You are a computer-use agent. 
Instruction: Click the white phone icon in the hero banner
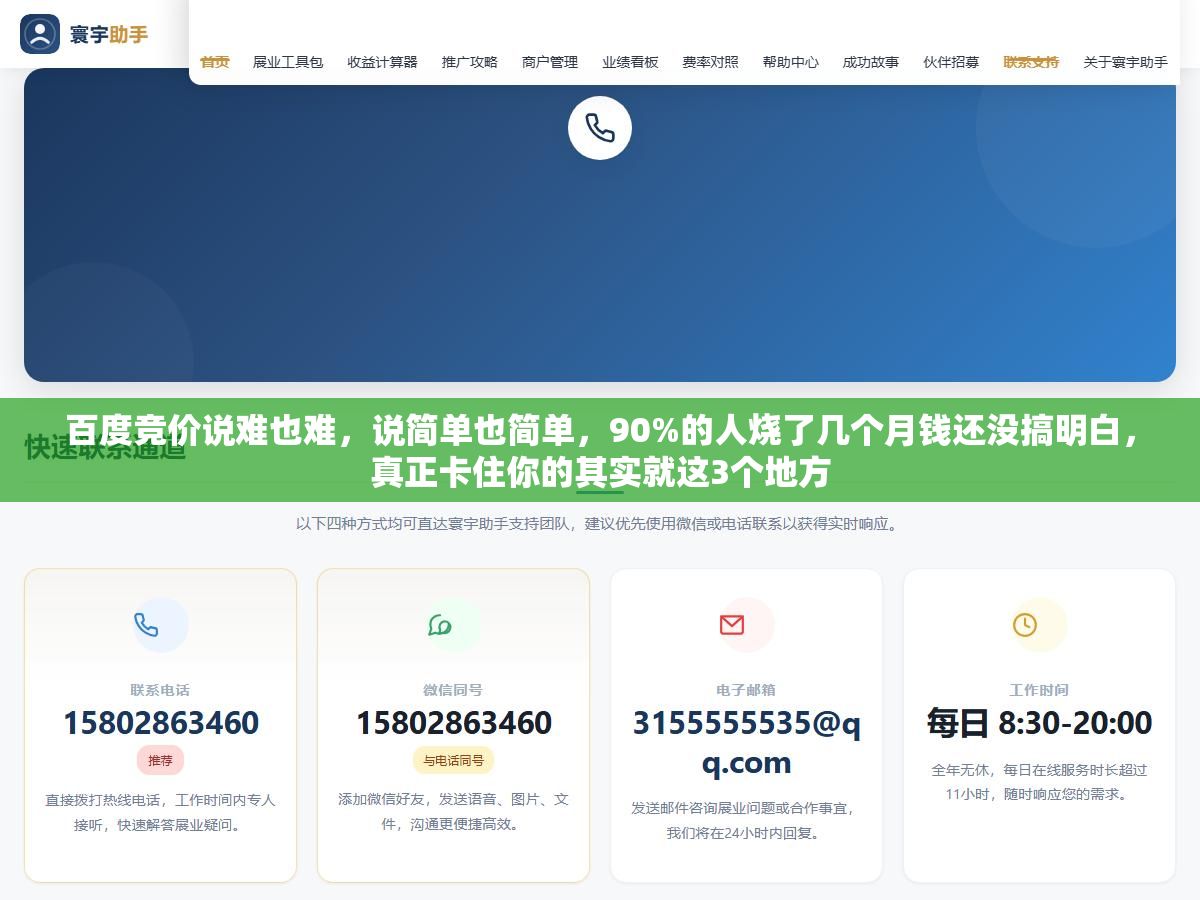pos(600,128)
